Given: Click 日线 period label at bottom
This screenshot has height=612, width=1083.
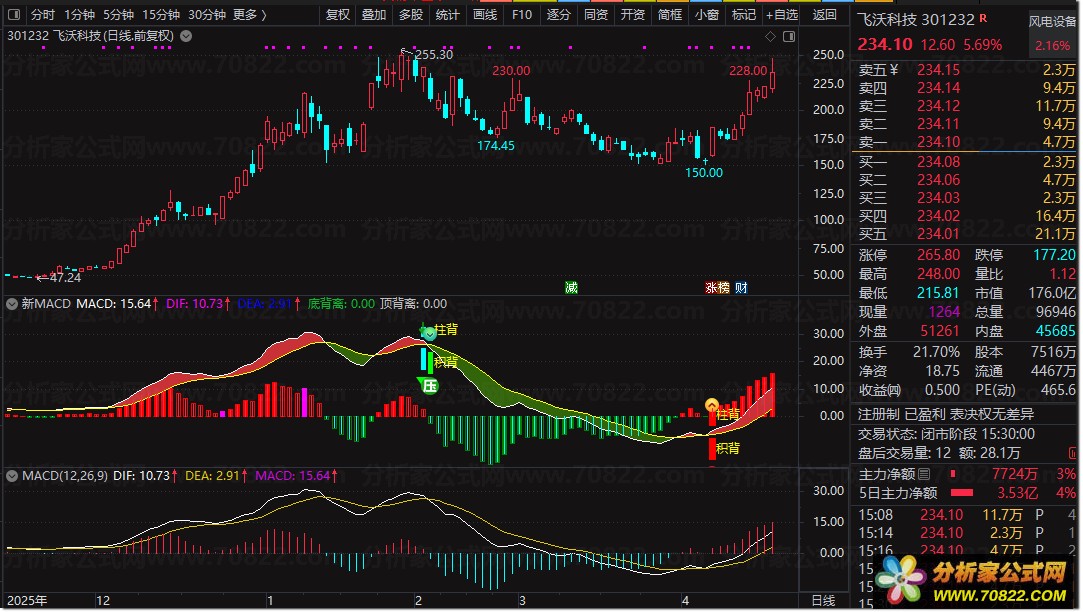Looking at the screenshot, I should 823,600.
